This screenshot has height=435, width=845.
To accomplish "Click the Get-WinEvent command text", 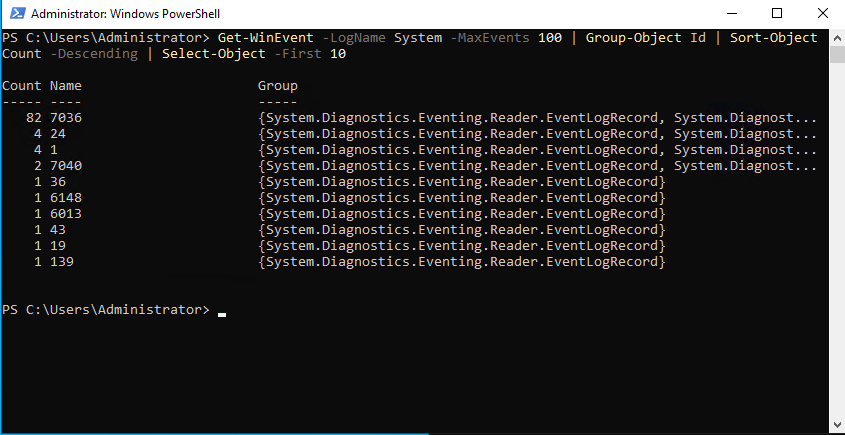I will [264, 38].
